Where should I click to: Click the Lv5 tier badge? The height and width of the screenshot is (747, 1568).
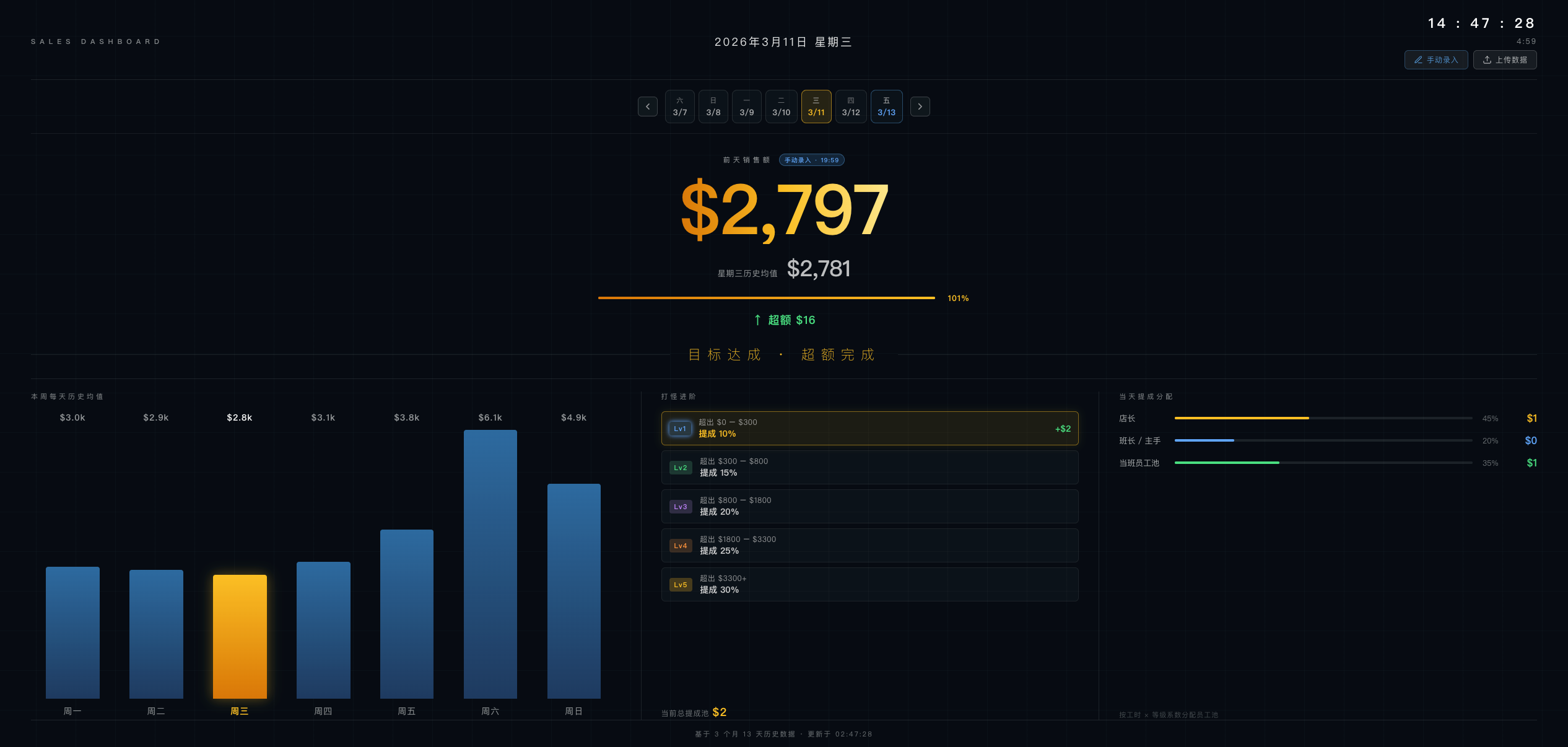(680, 584)
